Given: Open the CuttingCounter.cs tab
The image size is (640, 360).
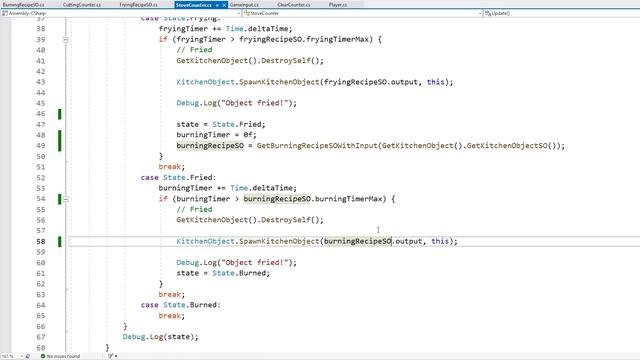Looking at the screenshot, I should coord(82,4).
